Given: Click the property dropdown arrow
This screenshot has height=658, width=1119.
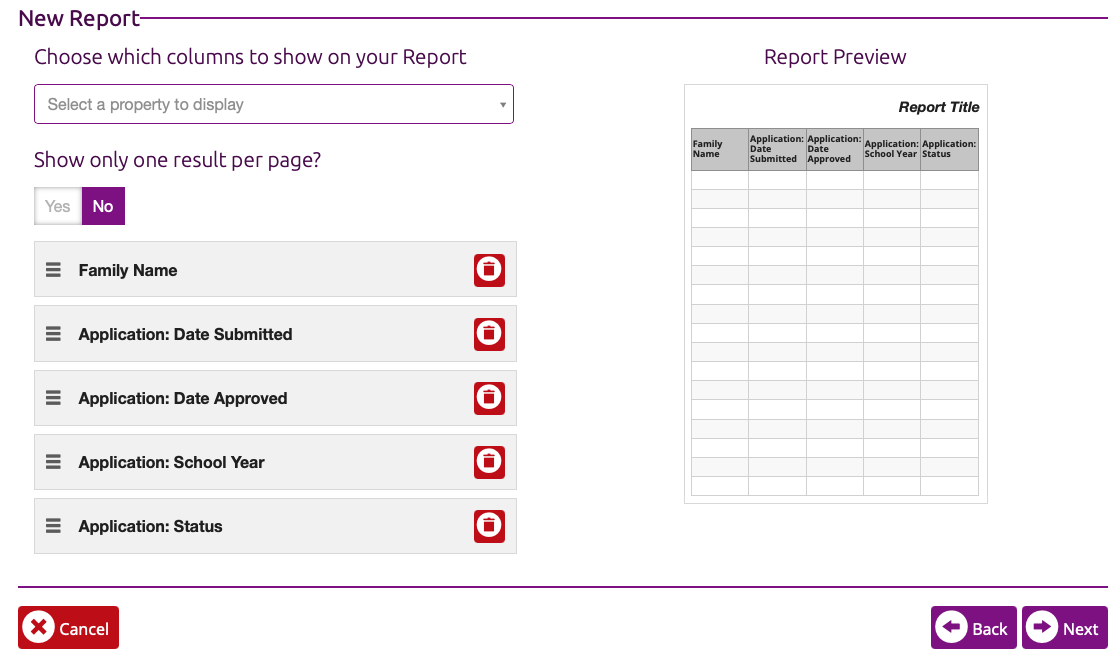Looking at the screenshot, I should 502,105.
